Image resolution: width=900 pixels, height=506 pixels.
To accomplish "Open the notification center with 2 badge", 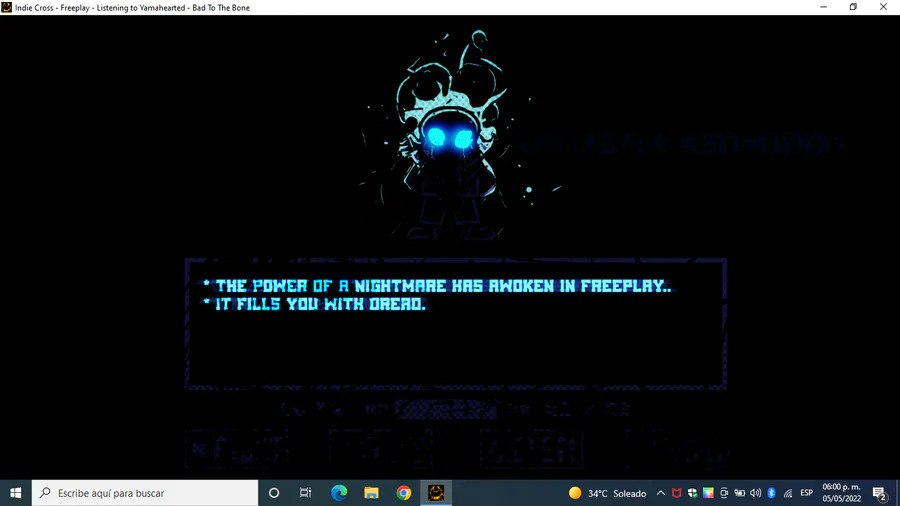I will [879, 493].
